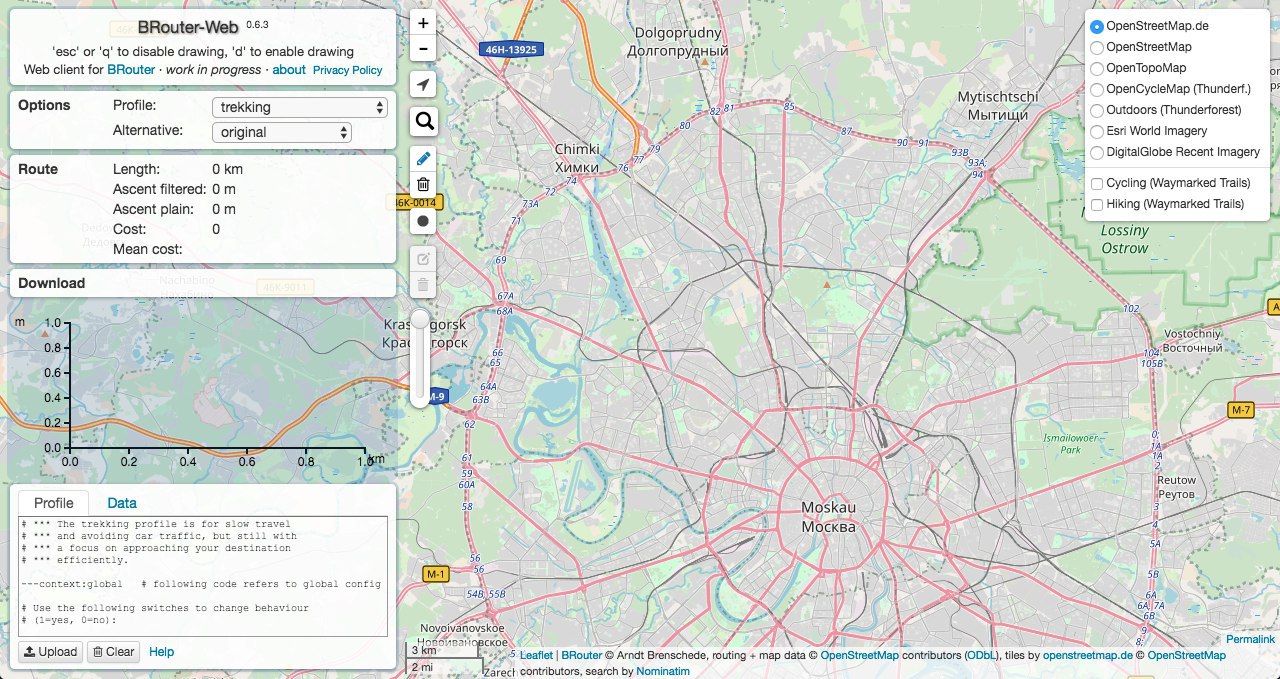This screenshot has width=1280, height=679.
Task: Click the 'Ascent filtered:' label
Action: click(160, 189)
